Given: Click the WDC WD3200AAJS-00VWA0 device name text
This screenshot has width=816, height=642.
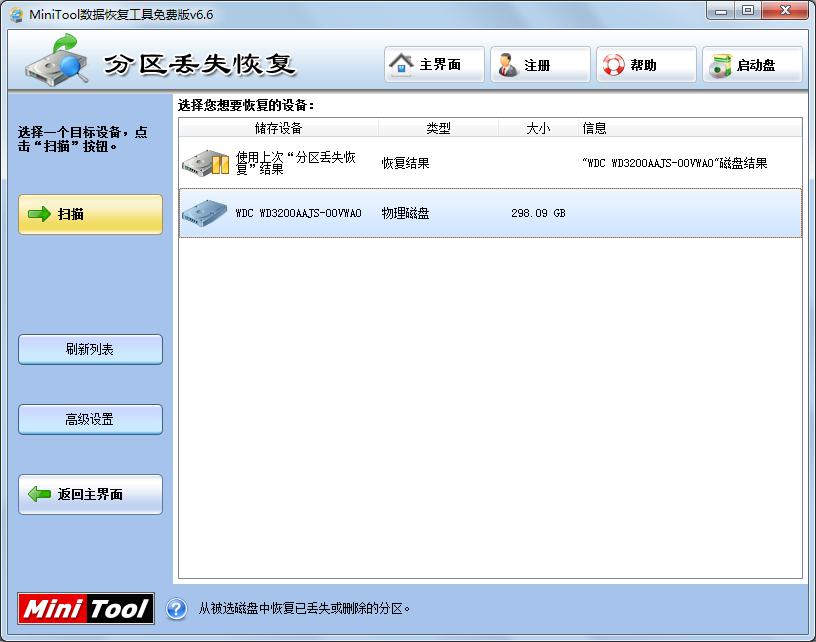Looking at the screenshot, I should 298,213.
